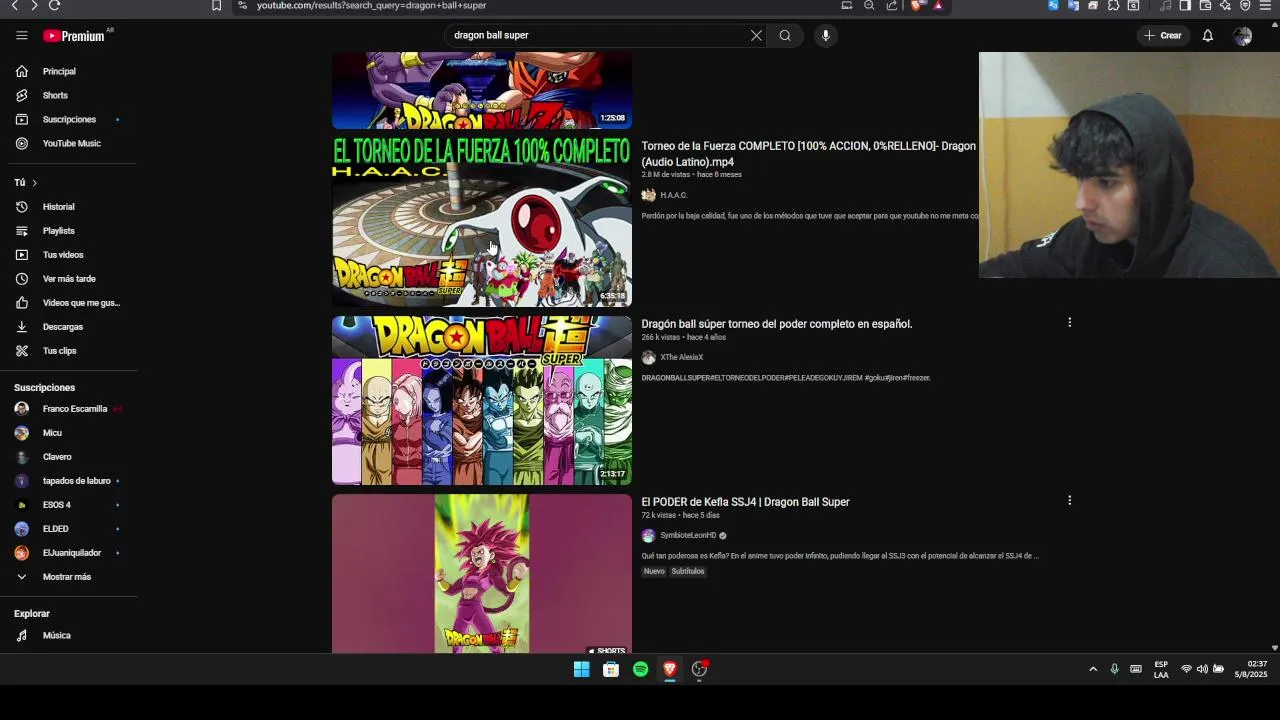
Task: Expand the Tú section chevron
Action: (34, 183)
